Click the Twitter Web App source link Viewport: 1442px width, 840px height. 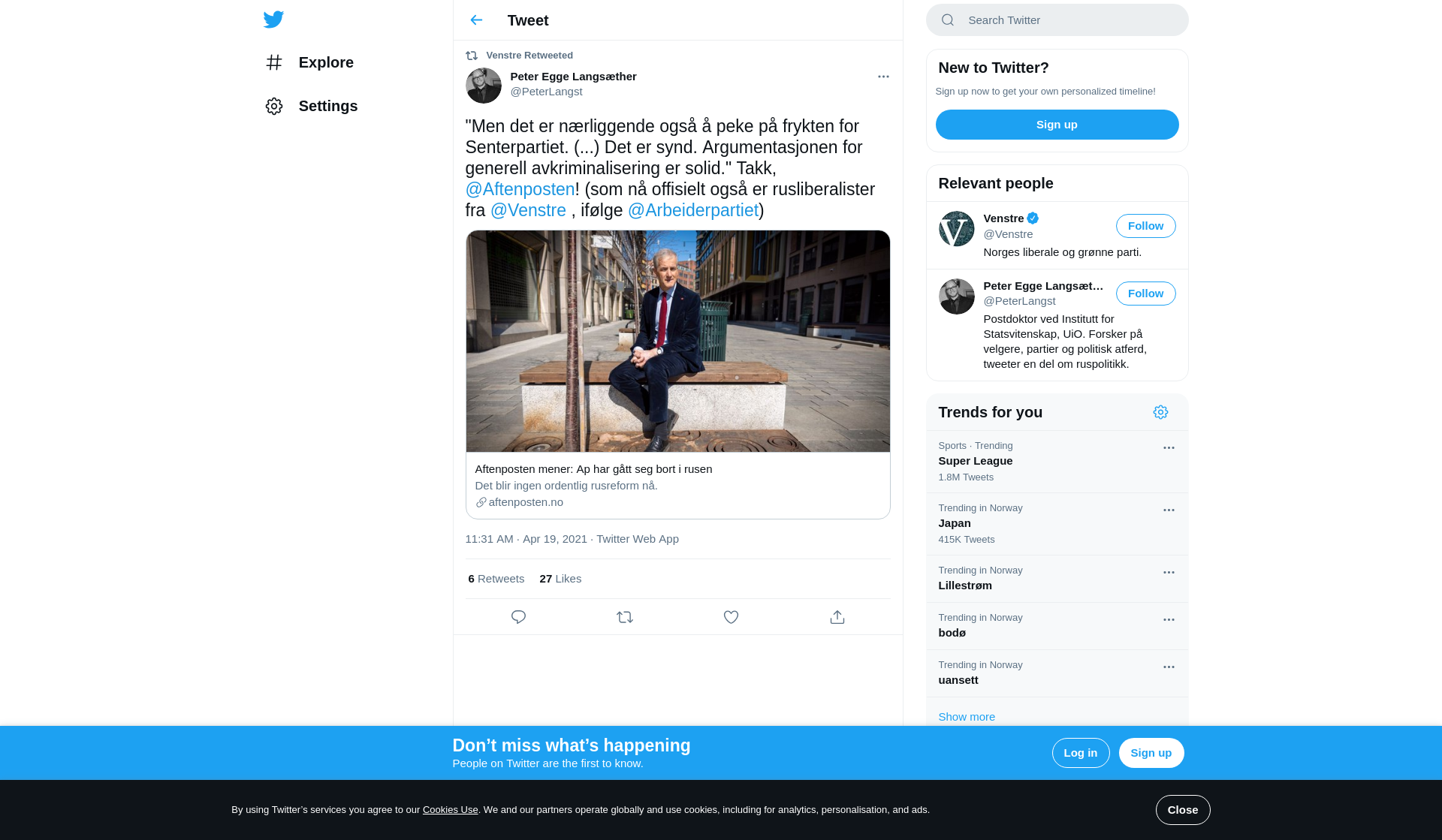638,539
